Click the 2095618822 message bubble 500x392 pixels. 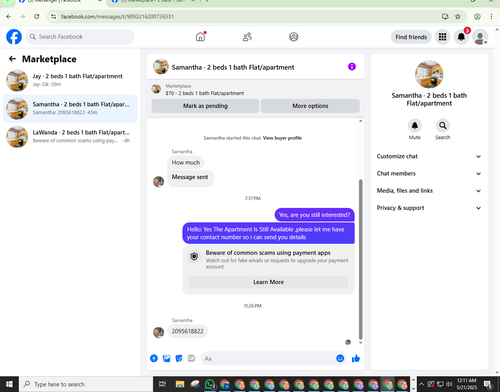[187, 331]
